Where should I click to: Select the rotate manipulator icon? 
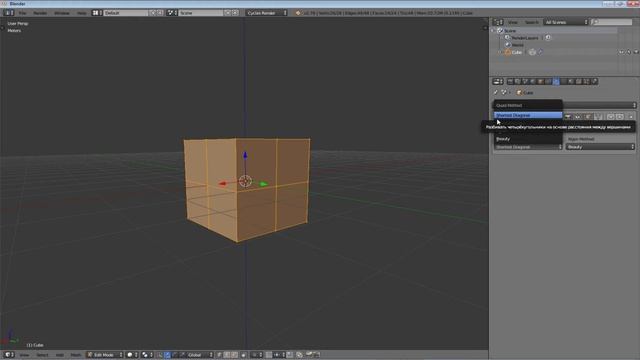point(175,355)
